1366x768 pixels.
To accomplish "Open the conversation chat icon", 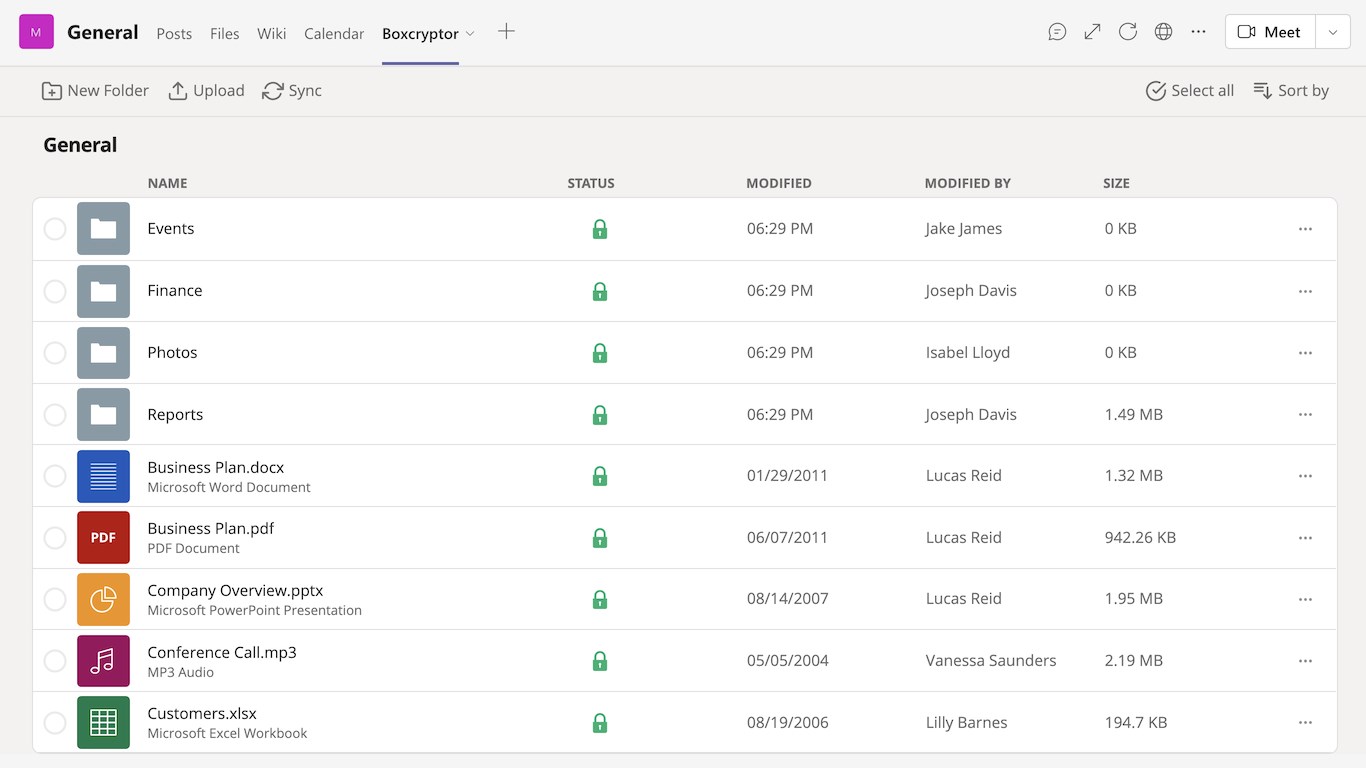I will [x=1057, y=32].
